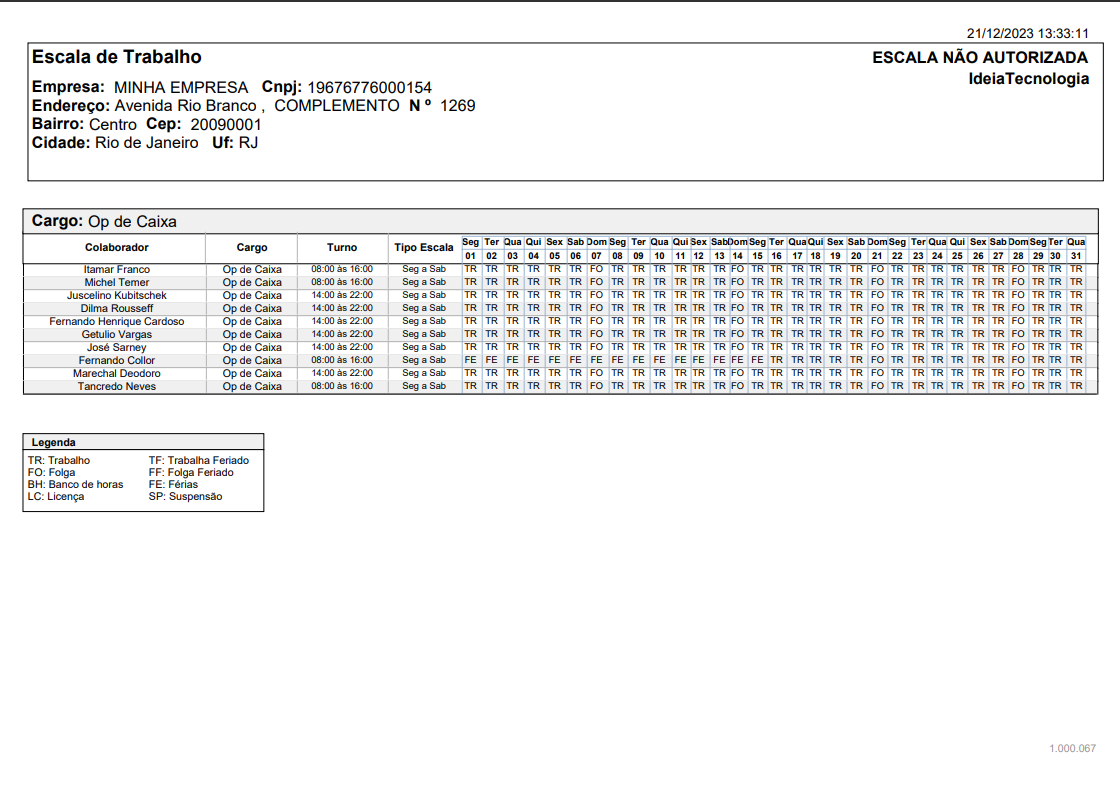Click the Tipo Escala column header
The width and height of the screenshot is (1120, 795).
[423, 247]
